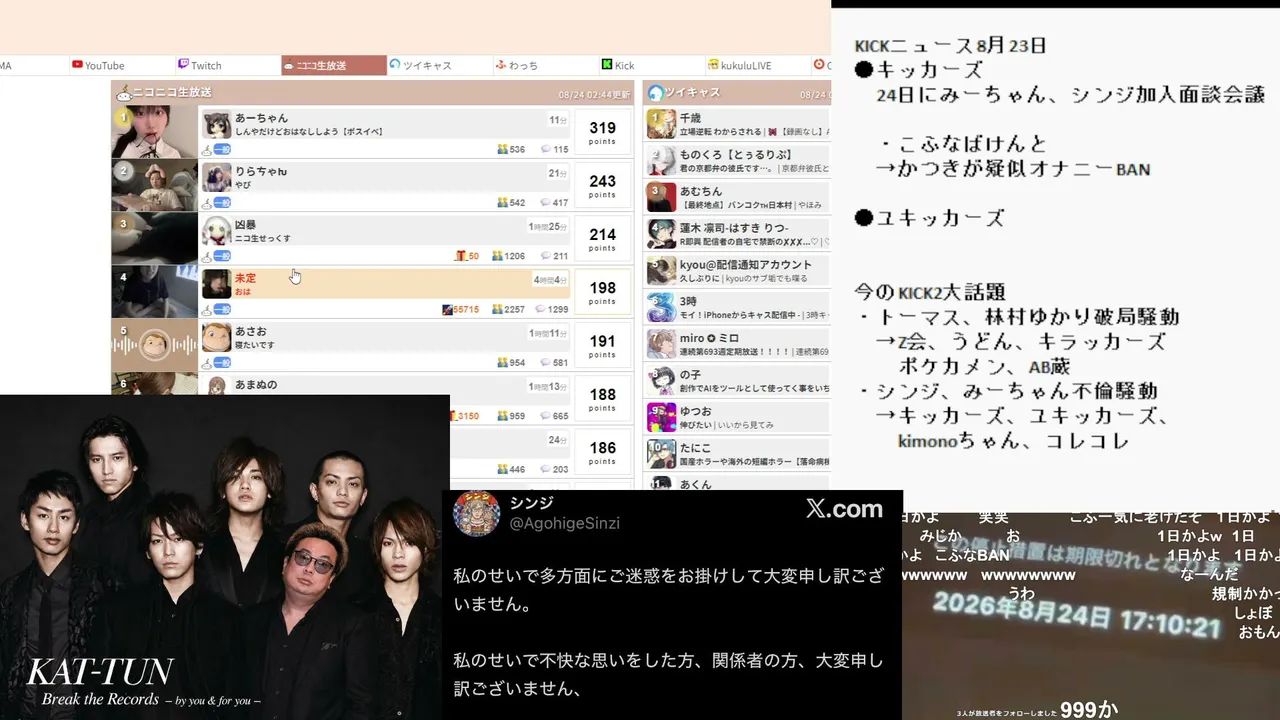Select the ニコニコ生放送 tab
The height and width of the screenshot is (720, 1280).
[x=334, y=66]
